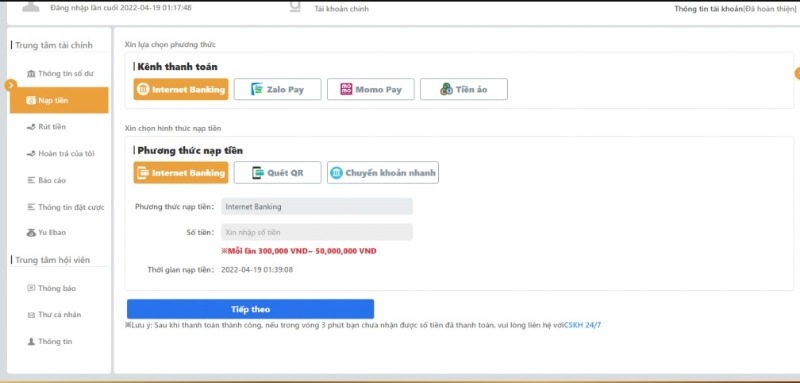Image resolution: width=800 pixels, height=383 pixels.
Task: Open Rút tiền menu item
Action: 46,126
